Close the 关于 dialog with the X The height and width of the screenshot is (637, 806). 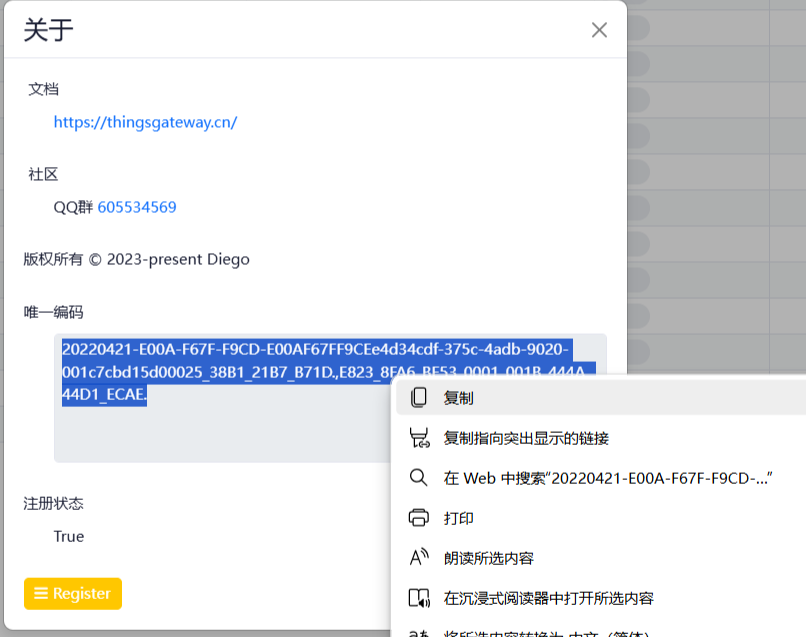[x=598, y=29]
